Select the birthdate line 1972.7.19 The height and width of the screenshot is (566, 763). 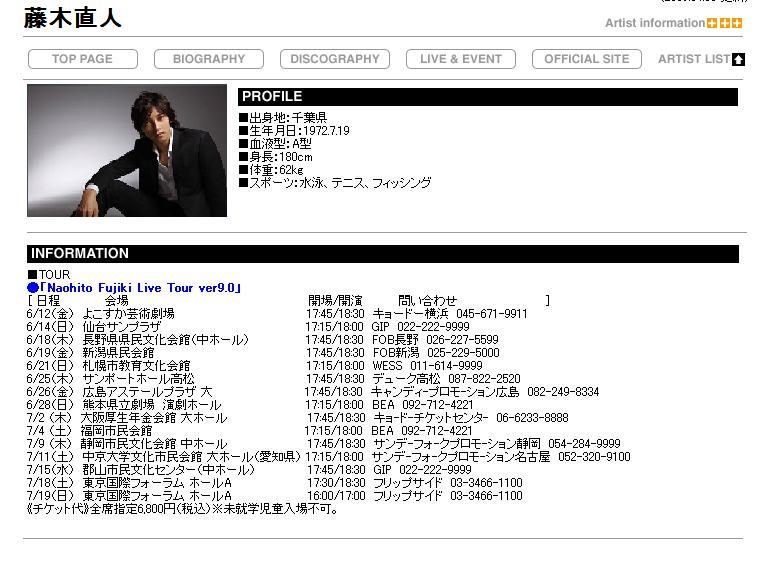(294, 130)
